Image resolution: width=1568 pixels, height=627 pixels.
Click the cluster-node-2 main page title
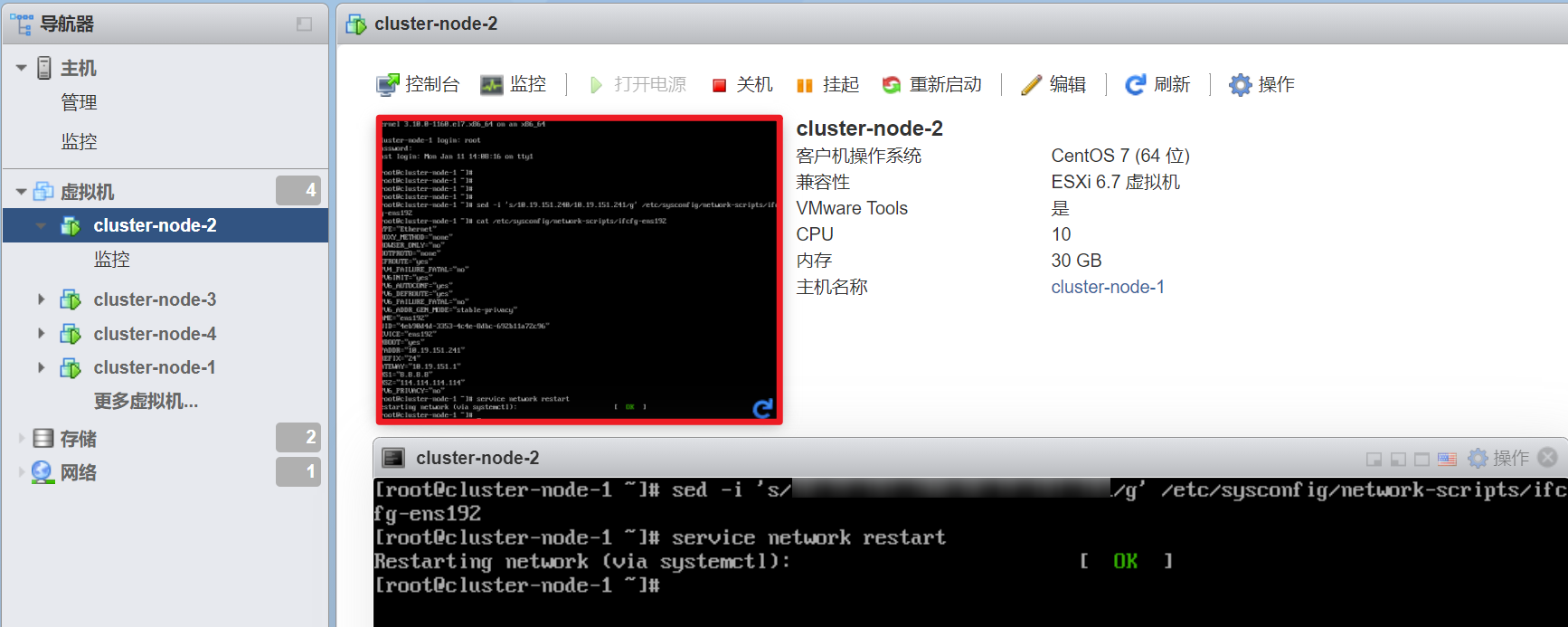click(x=436, y=24)
